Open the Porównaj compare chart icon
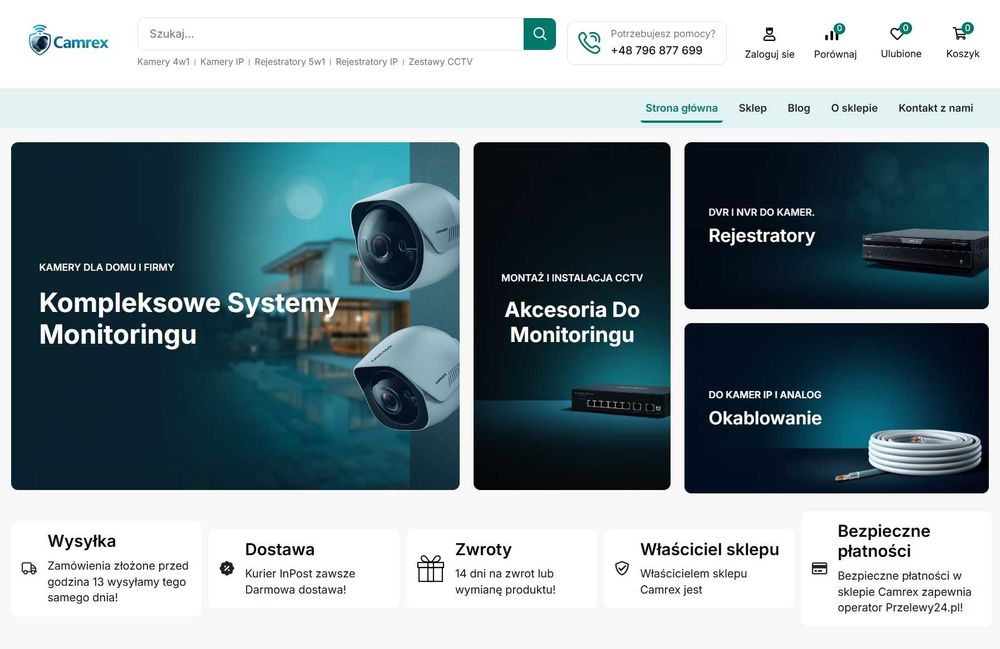Screen dimensions: 1000x649 (832, 34)
